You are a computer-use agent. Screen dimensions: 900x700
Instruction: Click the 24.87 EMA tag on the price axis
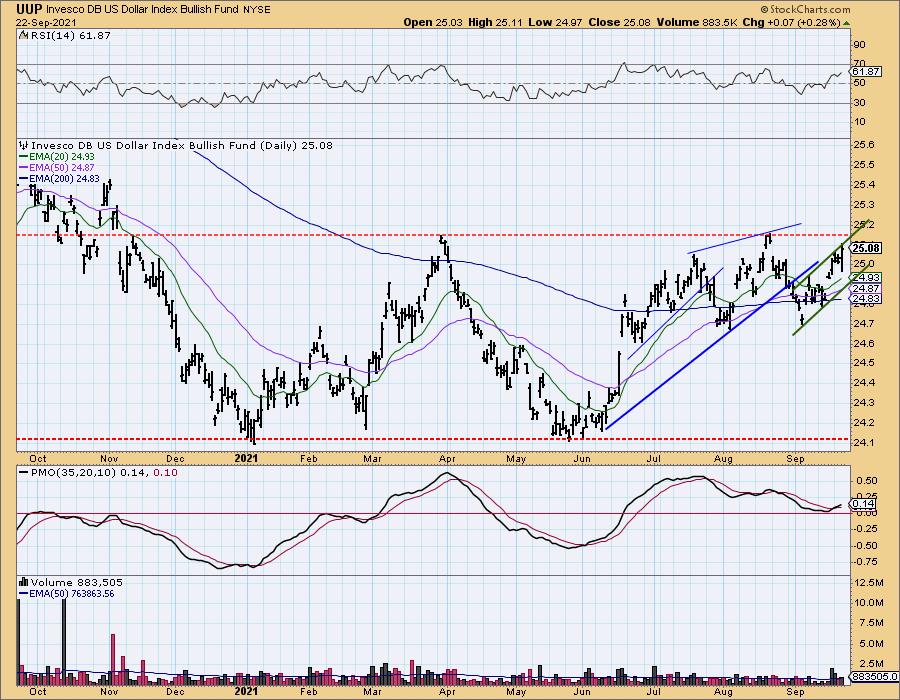pos(866,289)
